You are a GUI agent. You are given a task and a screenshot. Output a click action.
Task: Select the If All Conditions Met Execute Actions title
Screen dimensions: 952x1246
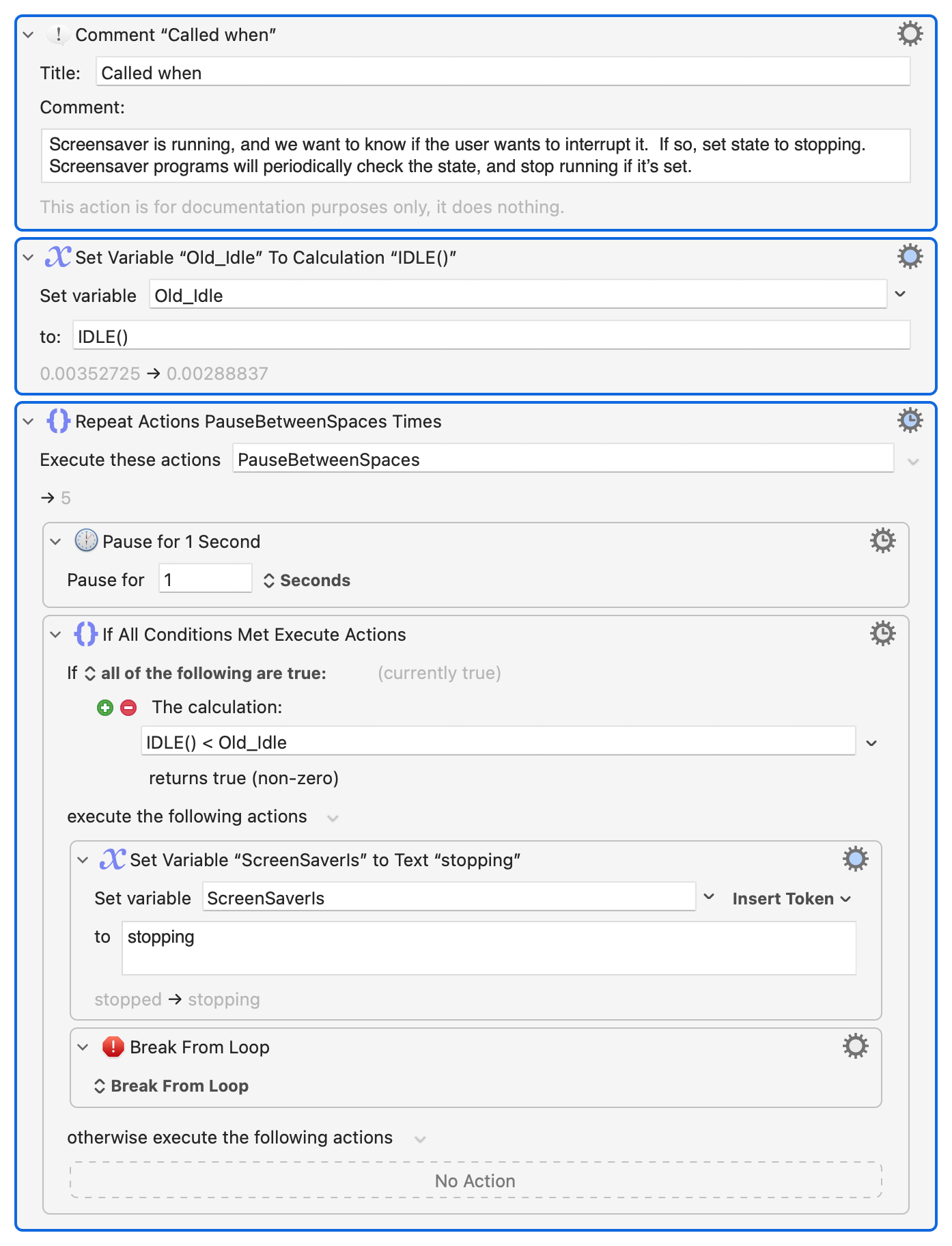click(254, 635)
